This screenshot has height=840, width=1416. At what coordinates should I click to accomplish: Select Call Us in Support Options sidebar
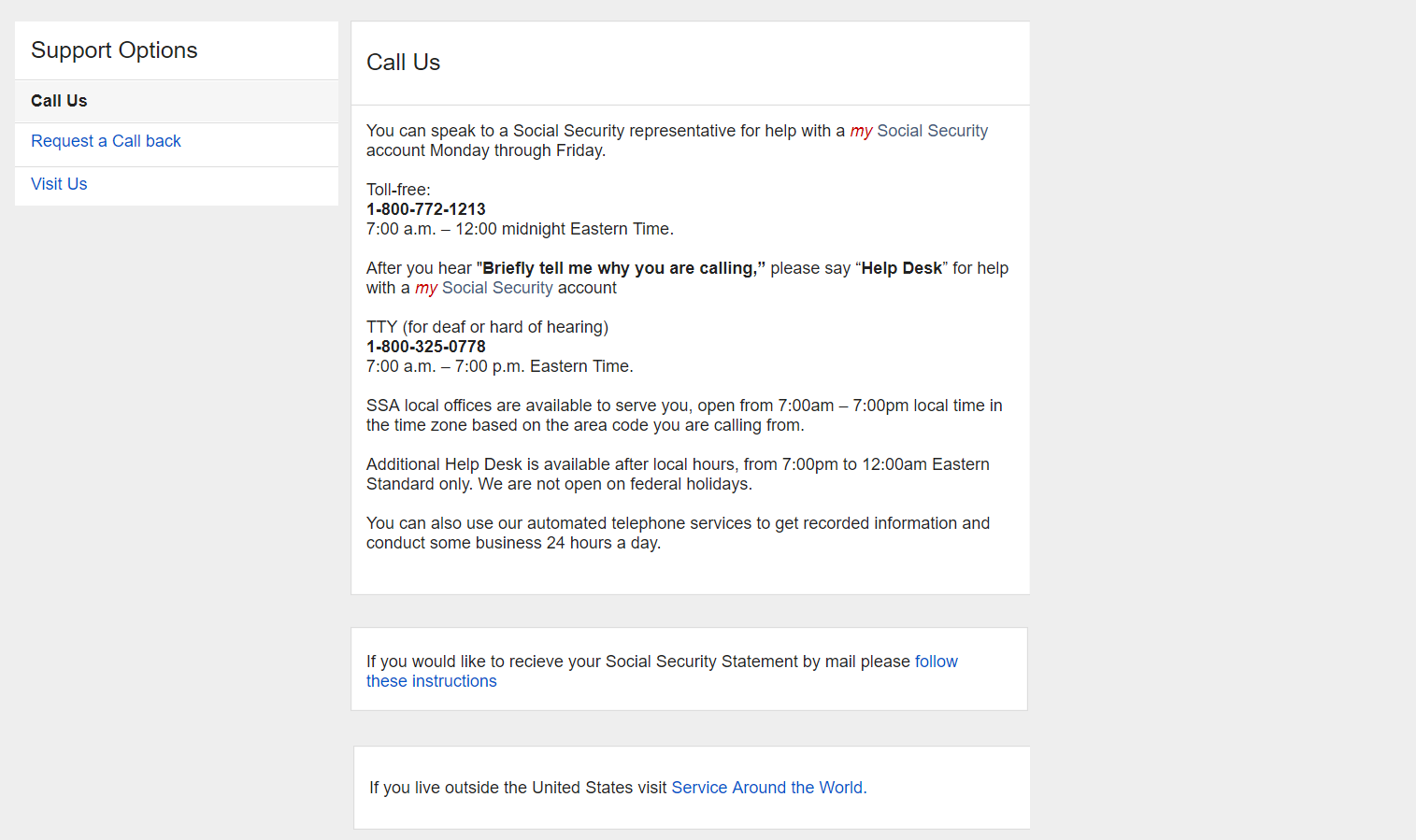[x=59, y=101]
